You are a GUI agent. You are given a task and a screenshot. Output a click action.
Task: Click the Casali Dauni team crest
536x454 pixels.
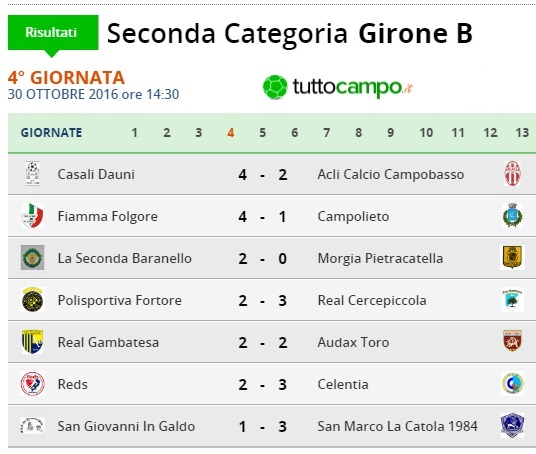(32, 174)
